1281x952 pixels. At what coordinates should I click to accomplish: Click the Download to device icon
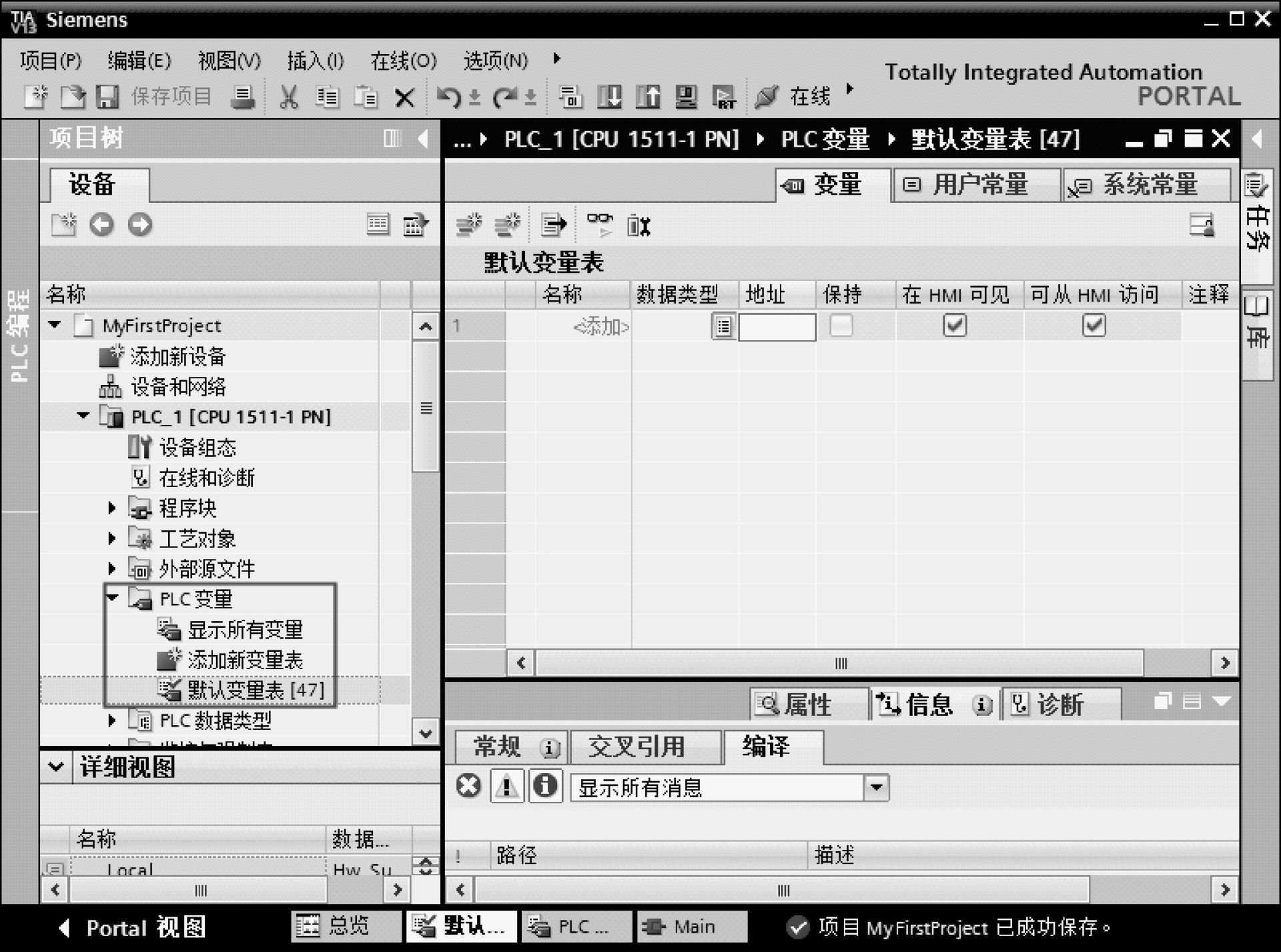[609, 97]
